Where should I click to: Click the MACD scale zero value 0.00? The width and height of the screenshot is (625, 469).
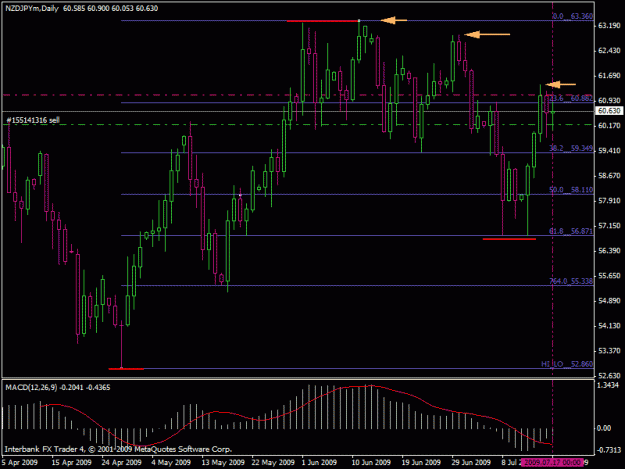(x=604, y=428)
